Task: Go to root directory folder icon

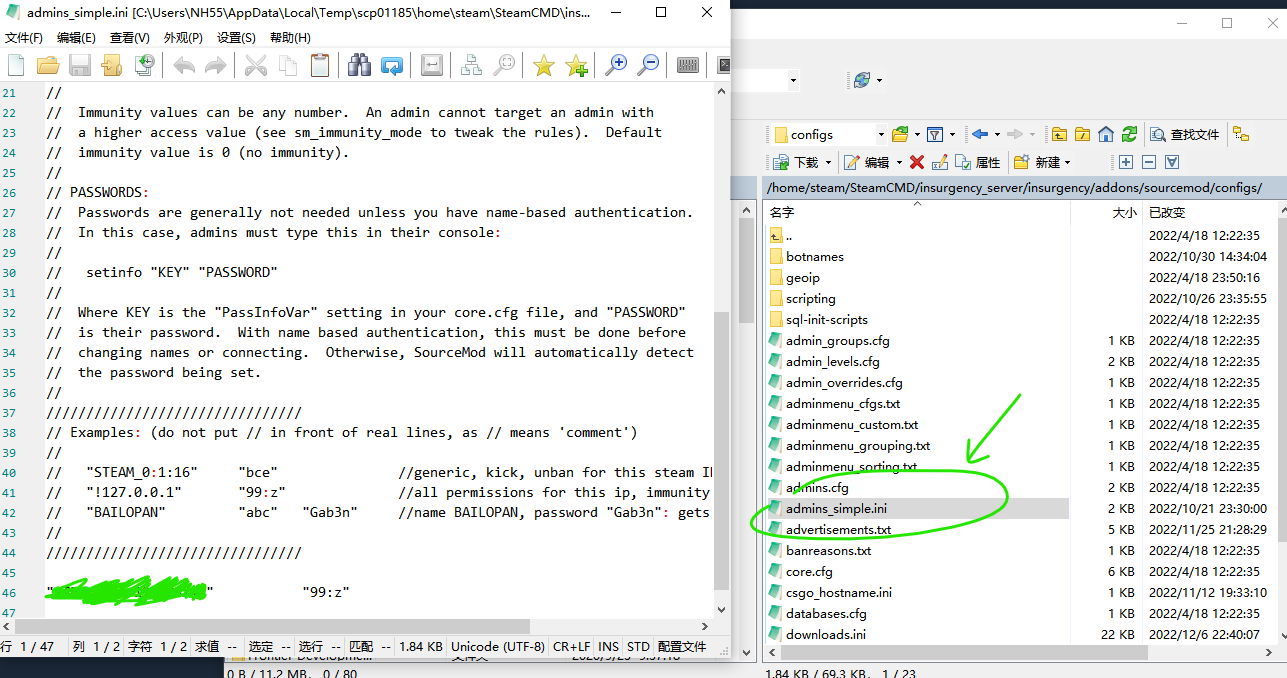Action: click(1082, 134)
